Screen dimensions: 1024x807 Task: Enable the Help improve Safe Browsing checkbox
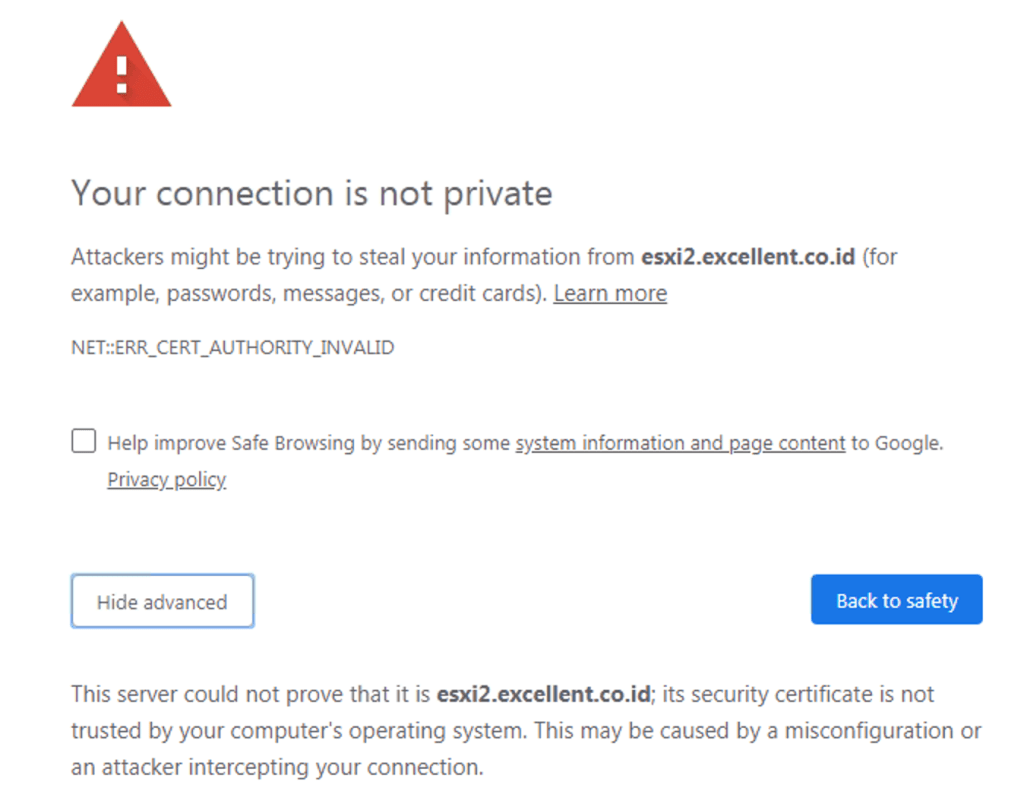[x=84, y=442]
